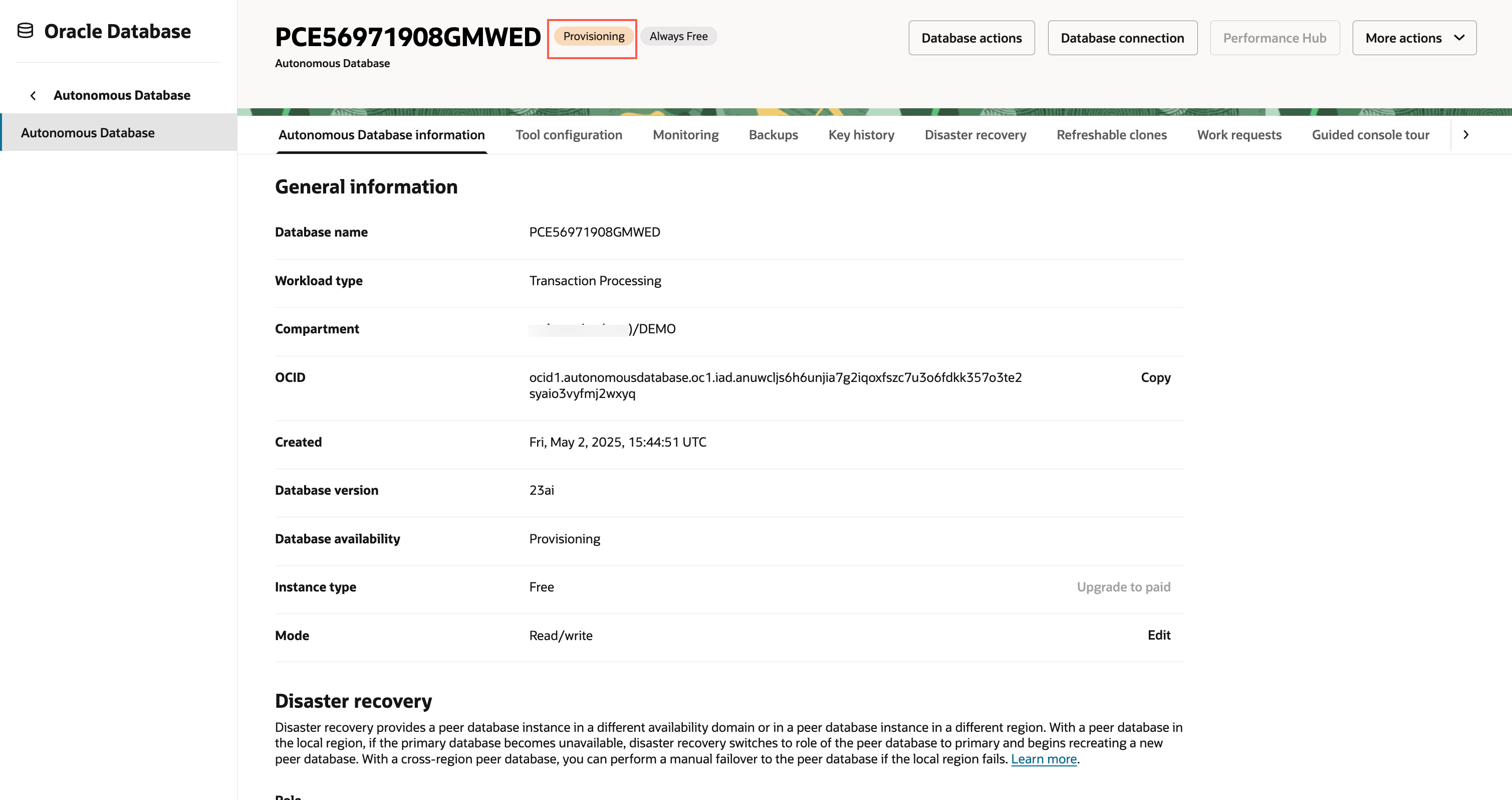Click the Upgrade to paid link

point(1123,587)
